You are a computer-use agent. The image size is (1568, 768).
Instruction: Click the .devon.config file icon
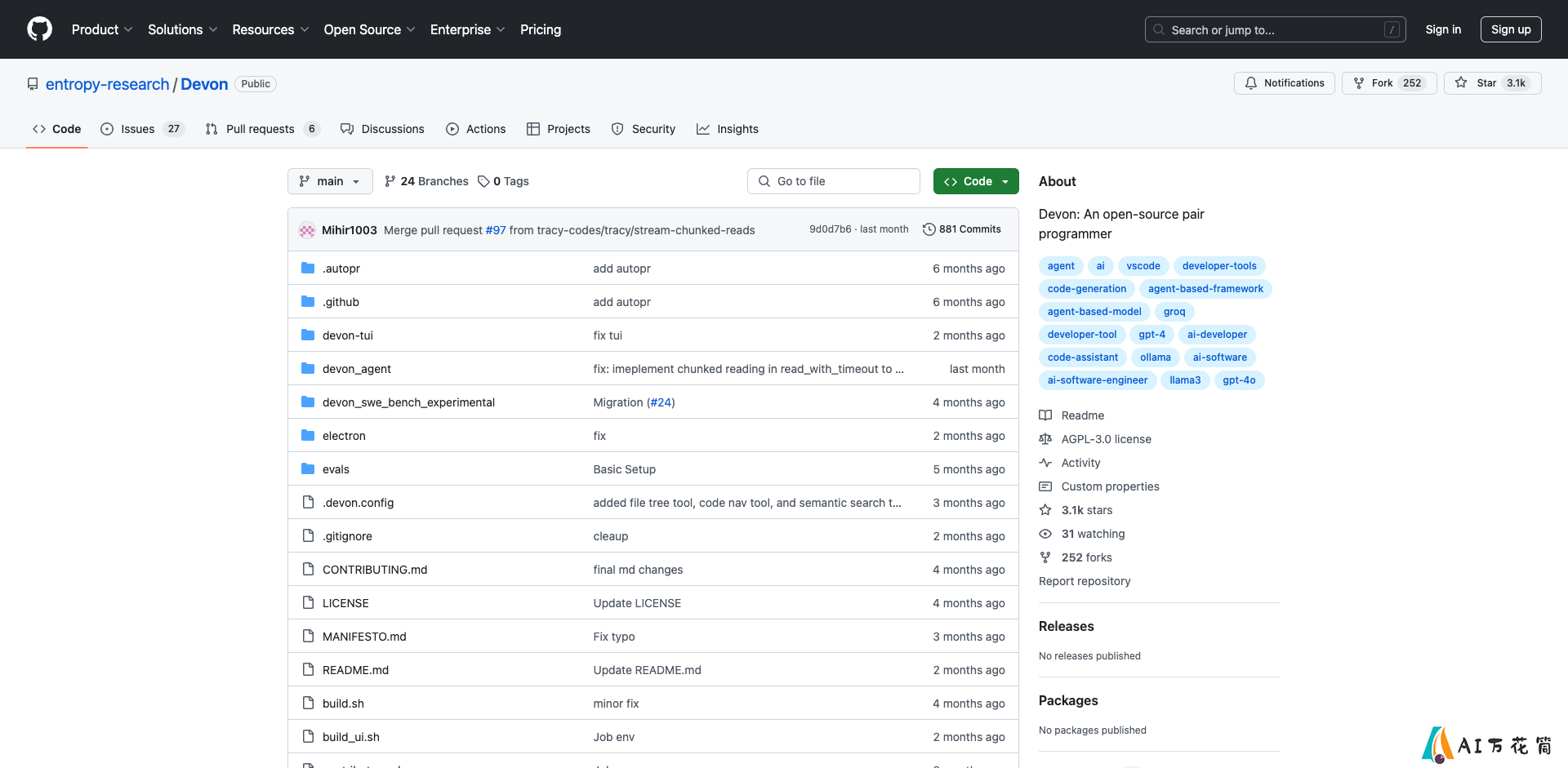point(308,503)
